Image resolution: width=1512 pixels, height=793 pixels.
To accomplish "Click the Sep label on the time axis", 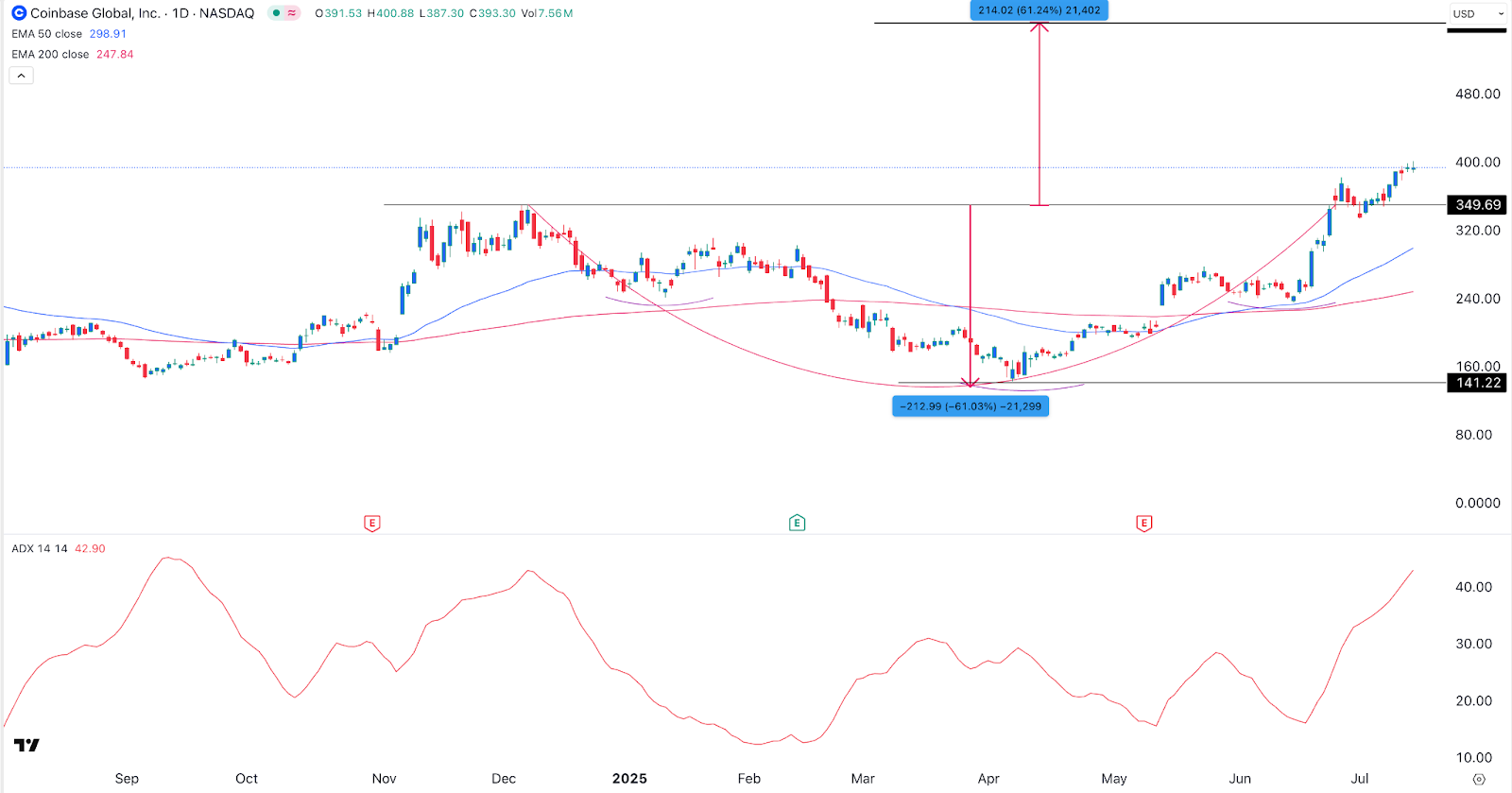I will pyautogui.click(x=127, y=779).
